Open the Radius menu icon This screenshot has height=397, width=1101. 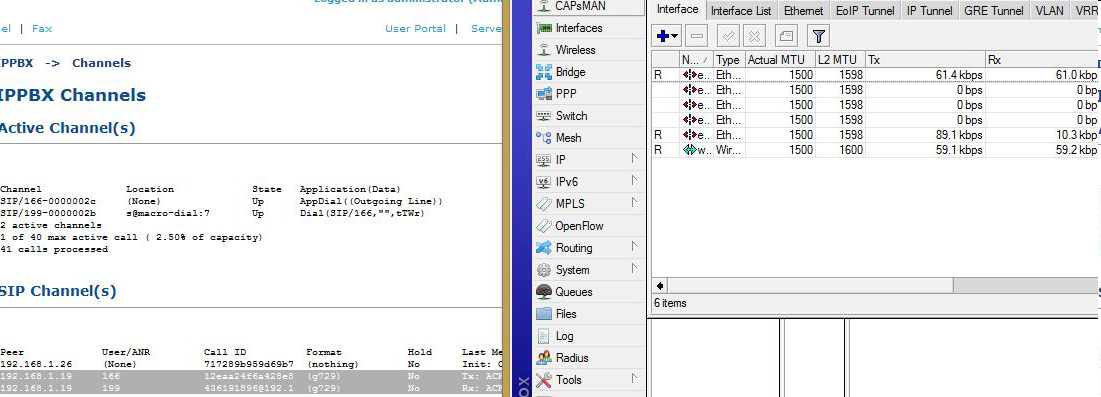coord(543,358)
